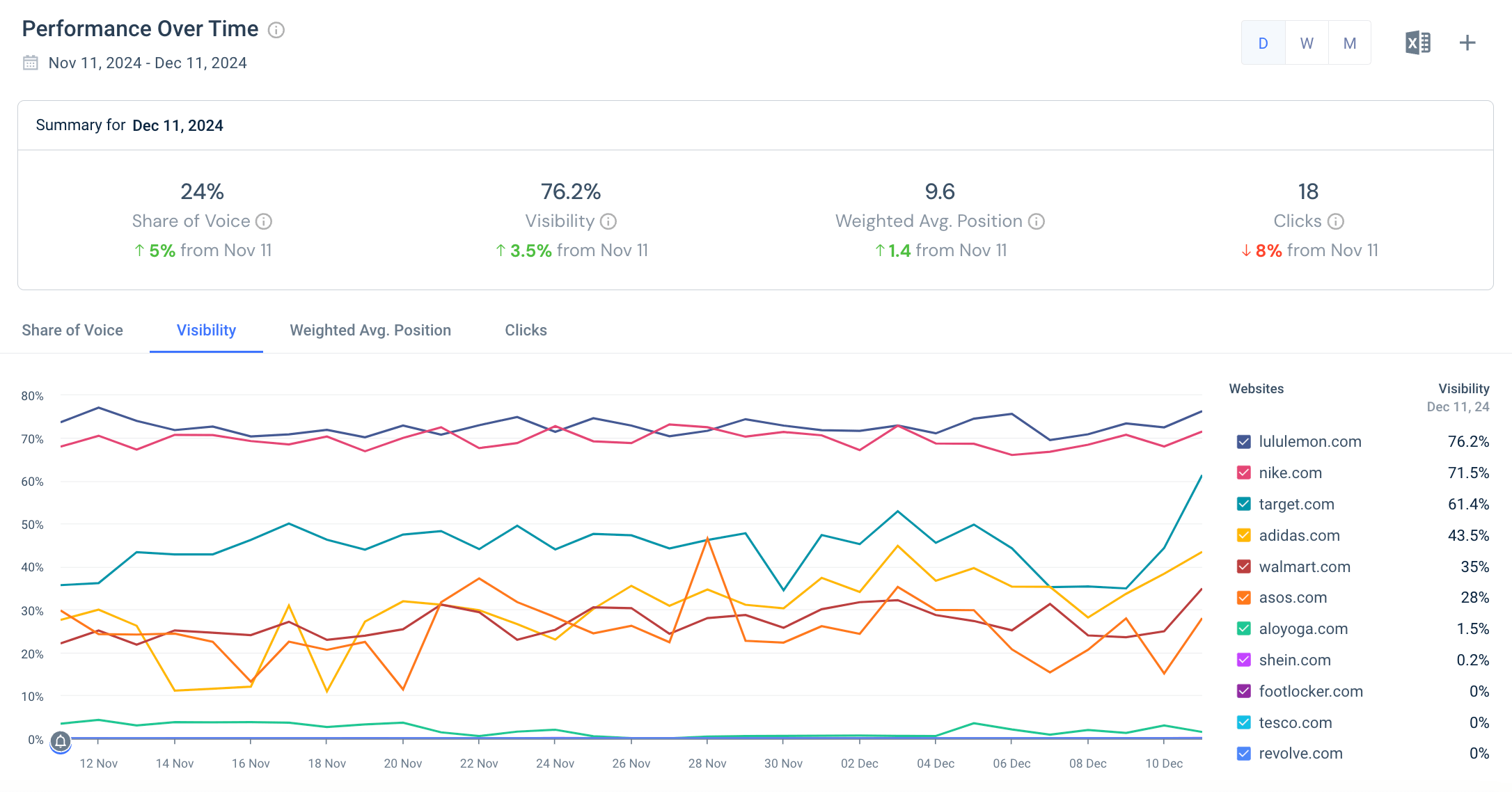This screenshot has width=1512, height=792.
Task: Export chart to Excel
Action: [1417, 43]
